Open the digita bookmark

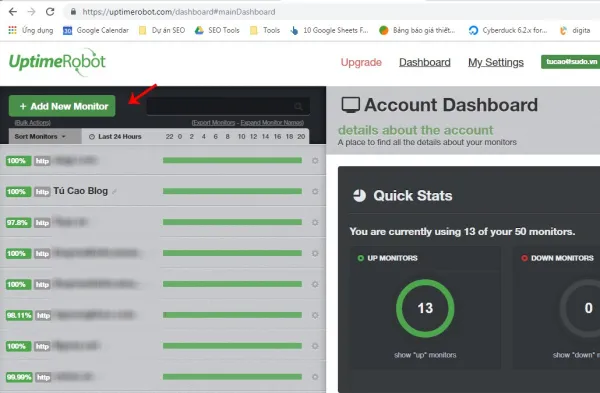(x=575, y=30)
